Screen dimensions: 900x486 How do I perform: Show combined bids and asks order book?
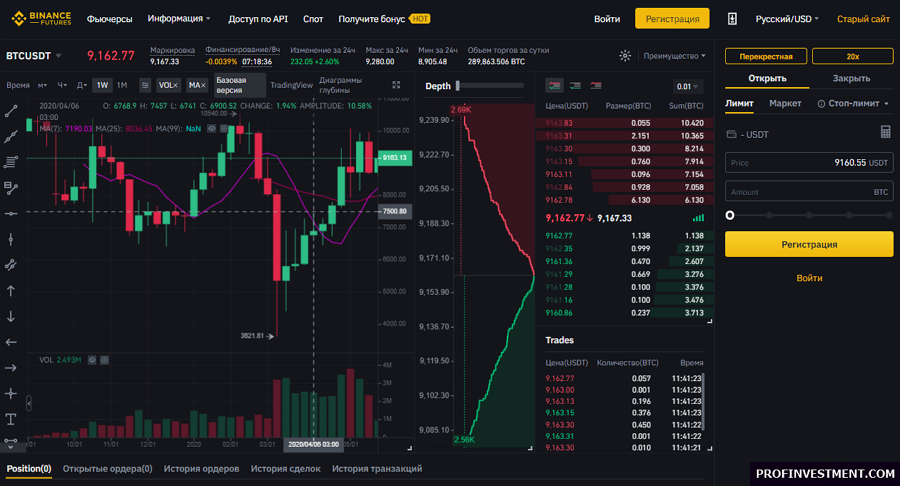554,86
